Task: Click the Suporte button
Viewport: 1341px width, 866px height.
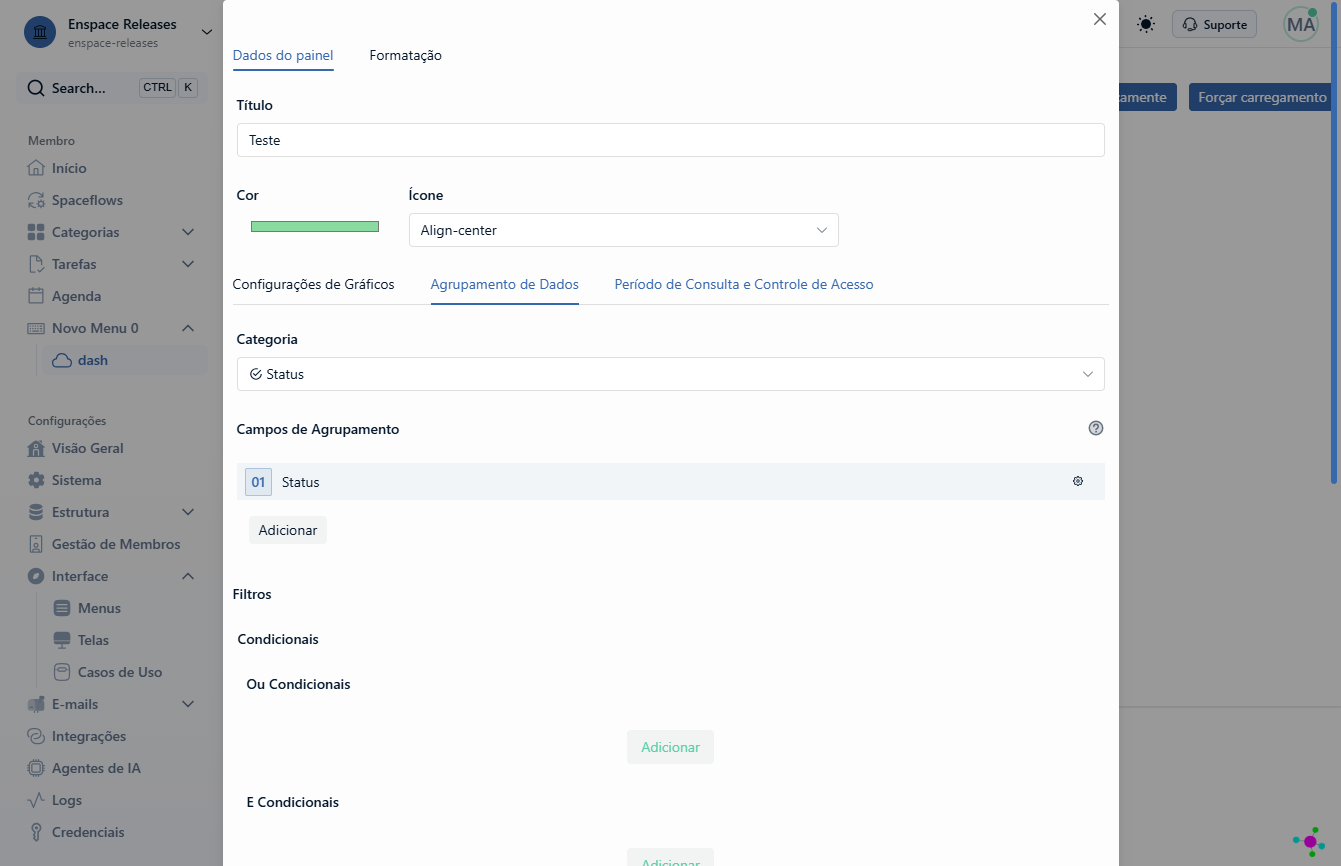Action: click(1214, 25)
